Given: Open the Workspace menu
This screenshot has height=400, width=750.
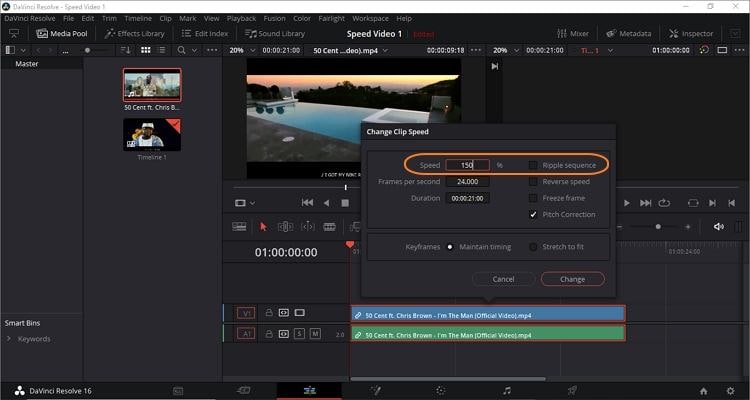Looking at the screenshot, I should click(370, 18).
